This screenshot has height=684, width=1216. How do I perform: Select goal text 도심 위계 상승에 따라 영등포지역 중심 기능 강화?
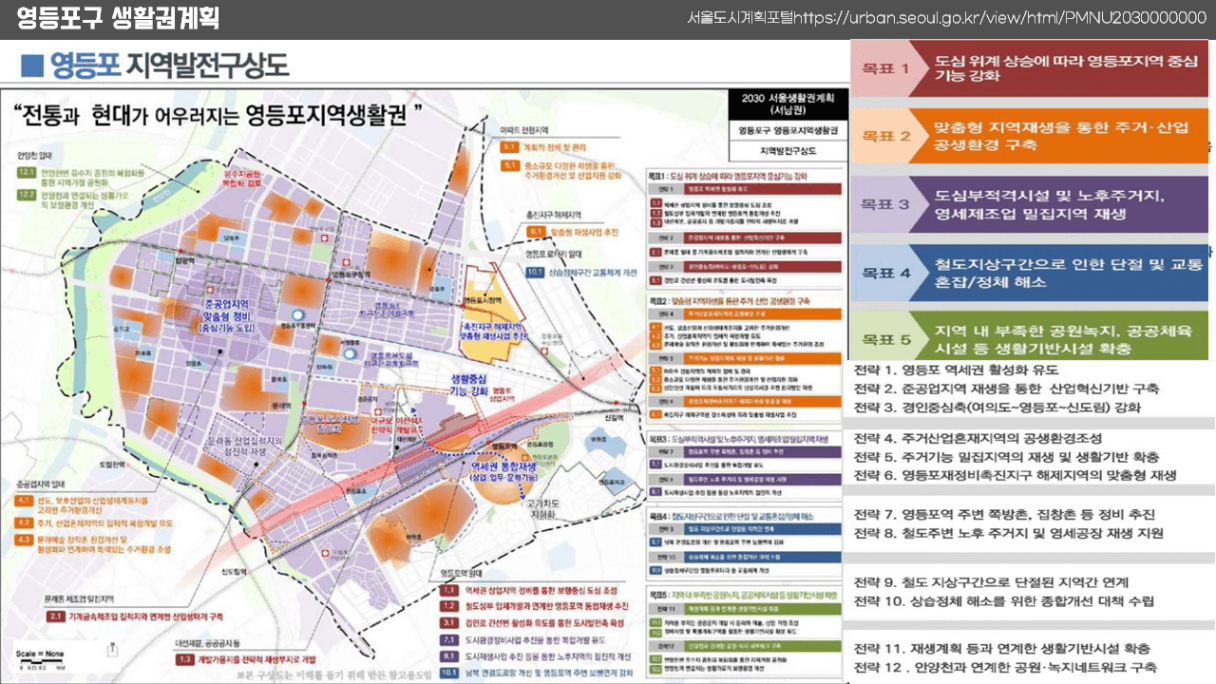pyautogui.click(x=1066, y=68)
